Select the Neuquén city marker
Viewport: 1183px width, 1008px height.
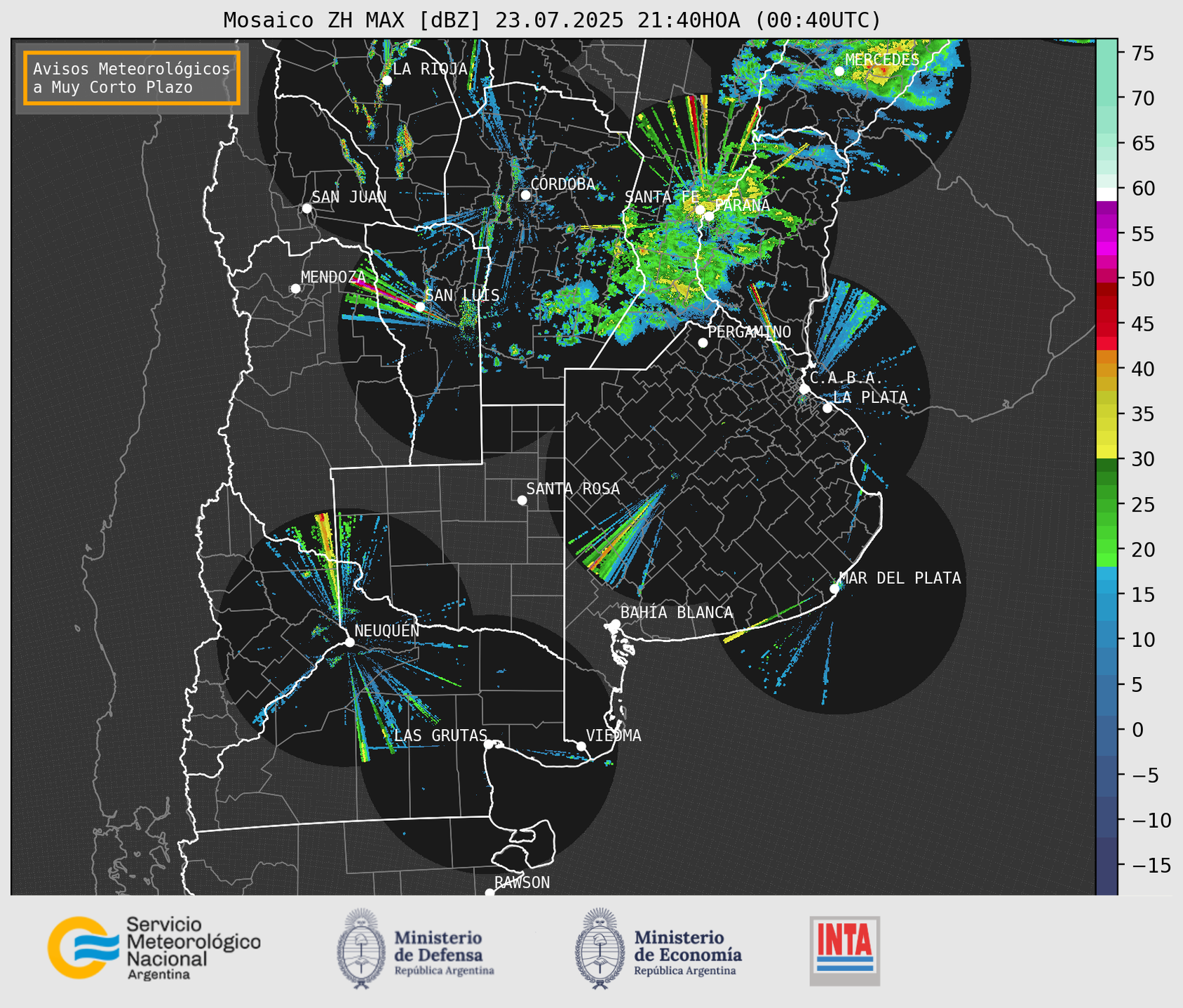(349, 642)
